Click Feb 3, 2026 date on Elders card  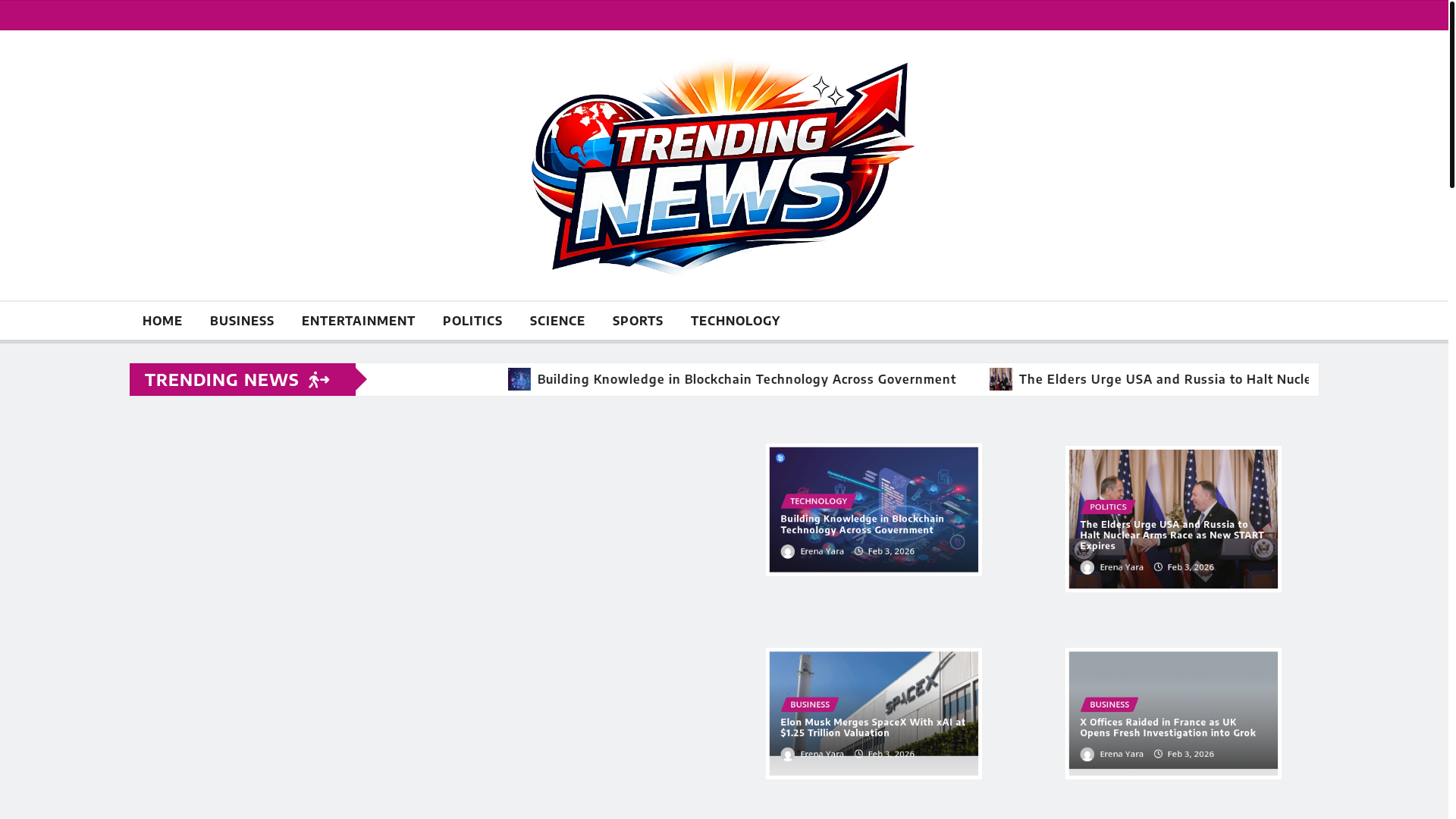[1191, 567]
